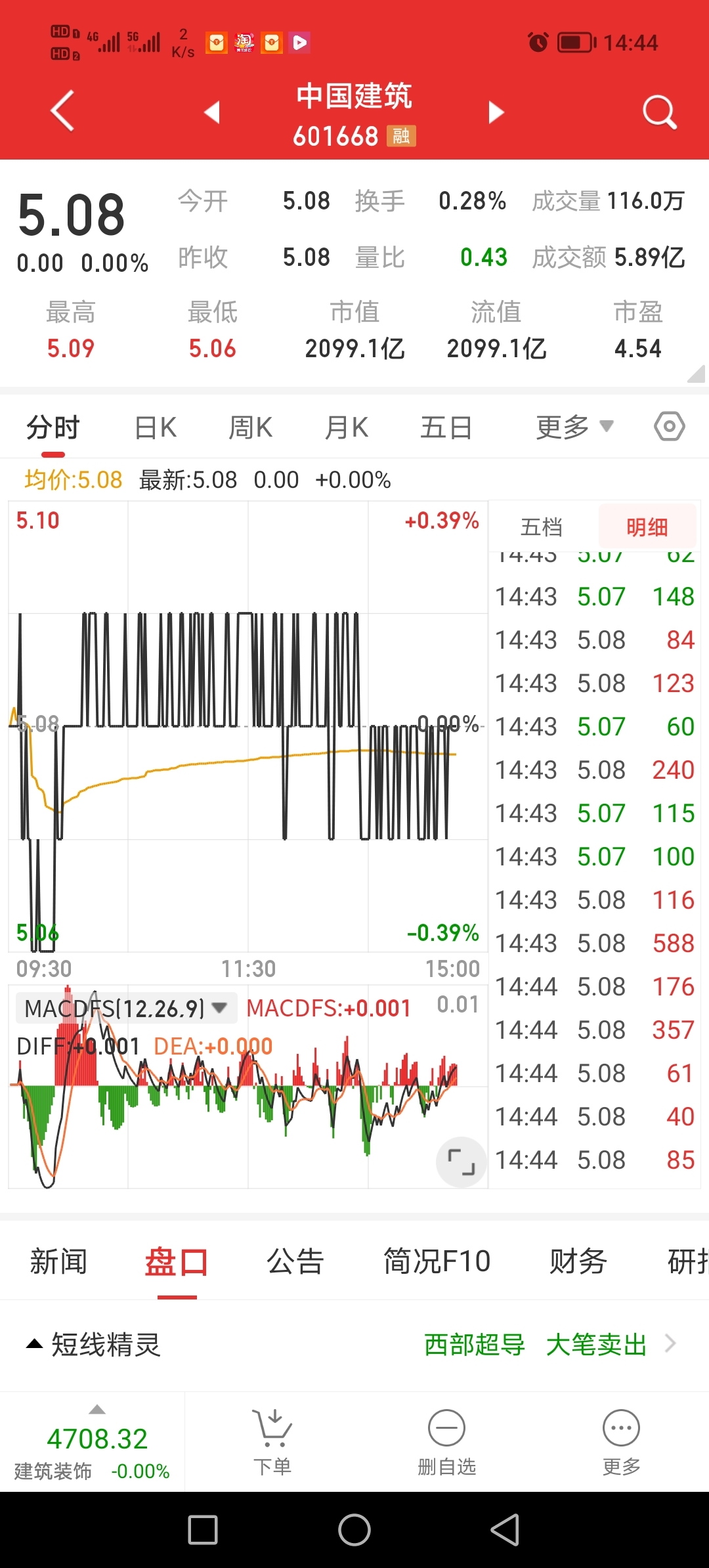This screenshot has height=1568, width=709.
Task: Go to previous stock with left triangle
Action: [212, 112]
